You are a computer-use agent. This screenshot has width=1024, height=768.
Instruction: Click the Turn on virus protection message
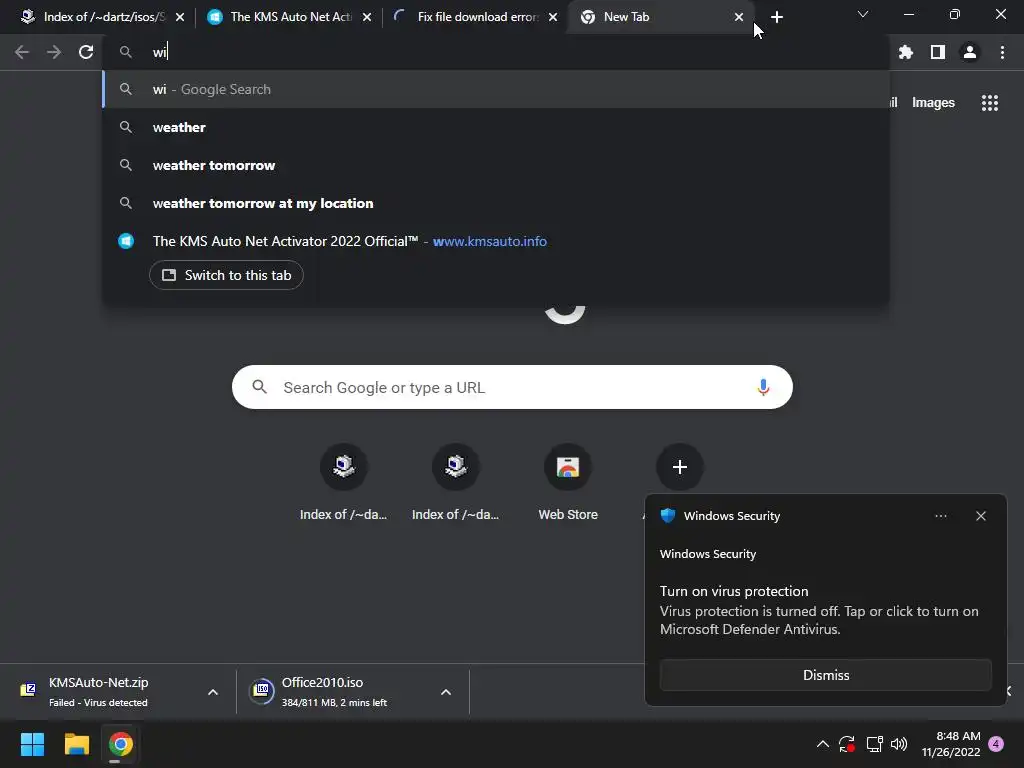point(819,610)
